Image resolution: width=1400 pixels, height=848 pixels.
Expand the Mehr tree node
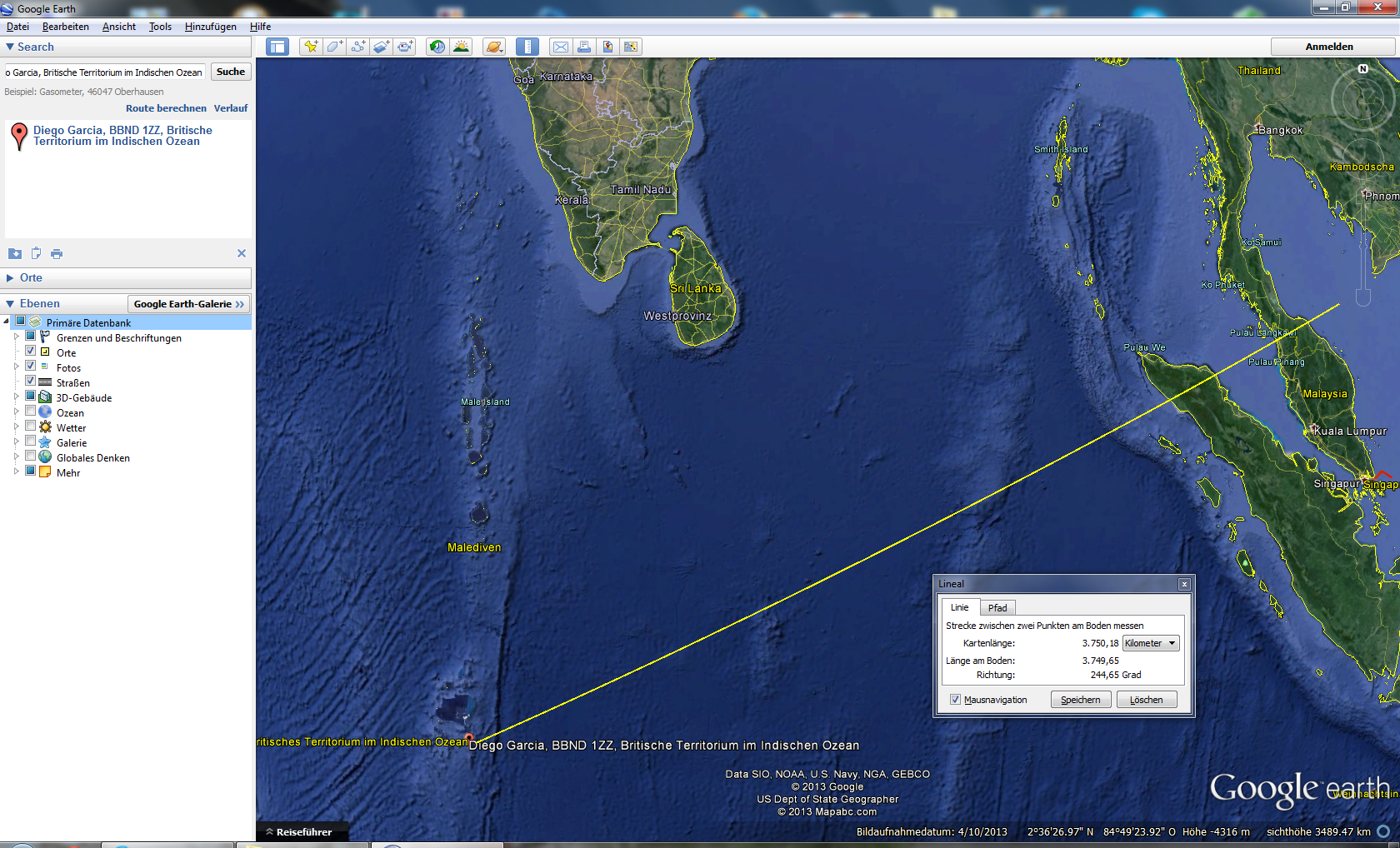16,472
